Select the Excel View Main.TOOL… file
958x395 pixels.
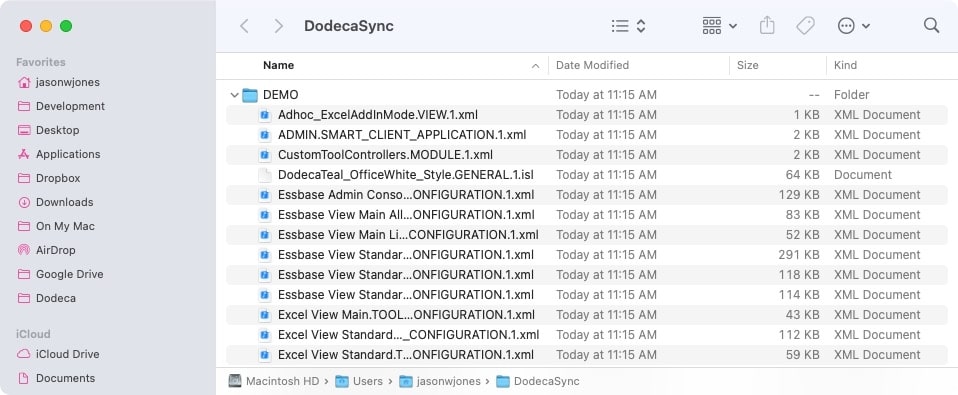coord(406,315)
